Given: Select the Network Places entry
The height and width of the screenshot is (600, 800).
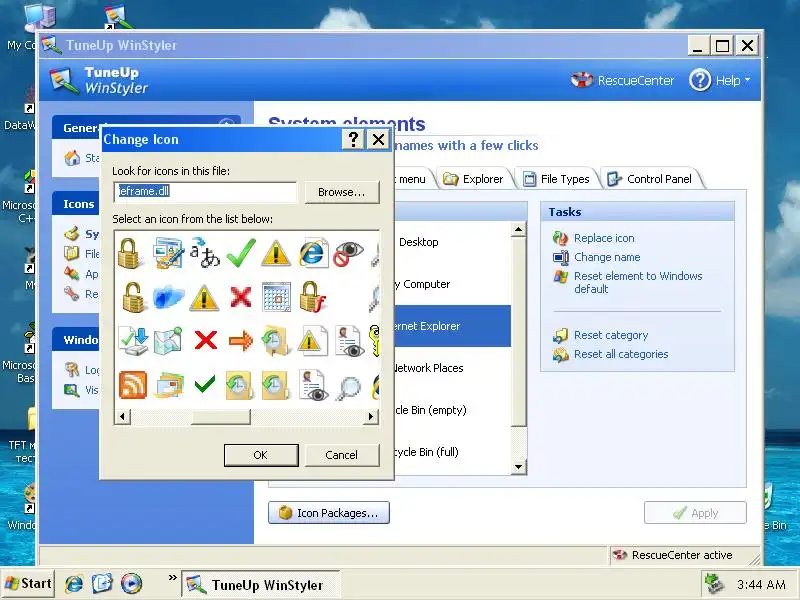Looking at the screenshot, I should pyautogui.click(x=452, y=368).
